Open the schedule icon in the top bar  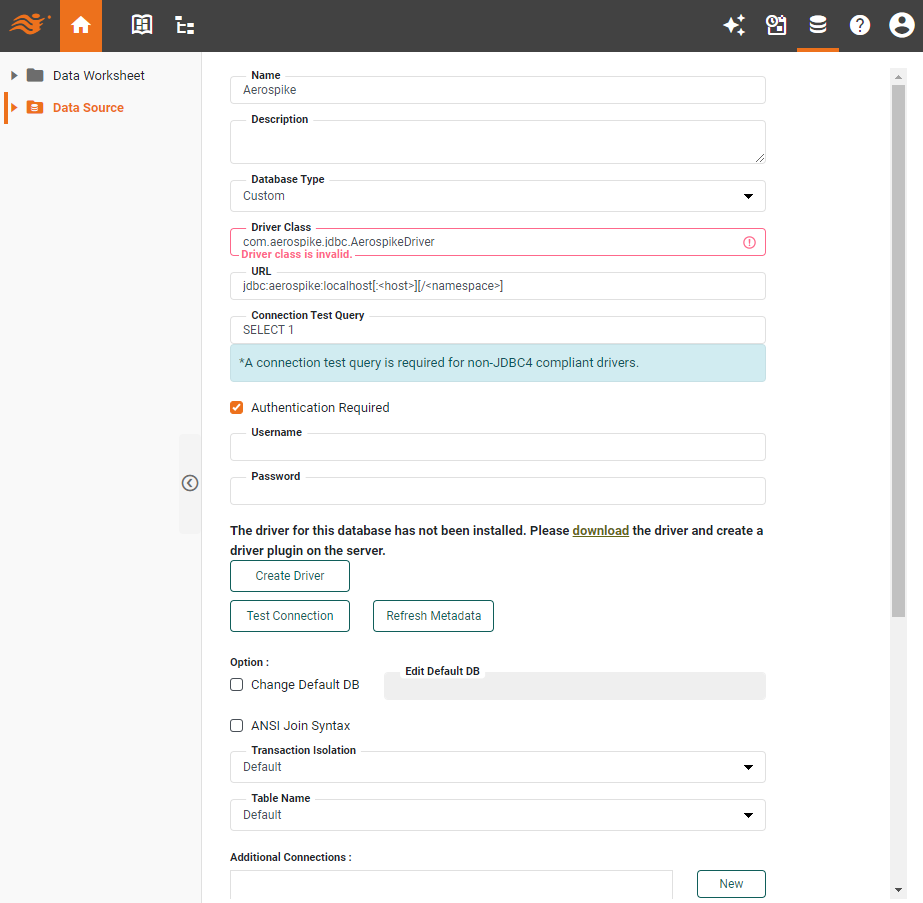pyautogui.click(x=776, y=25)
